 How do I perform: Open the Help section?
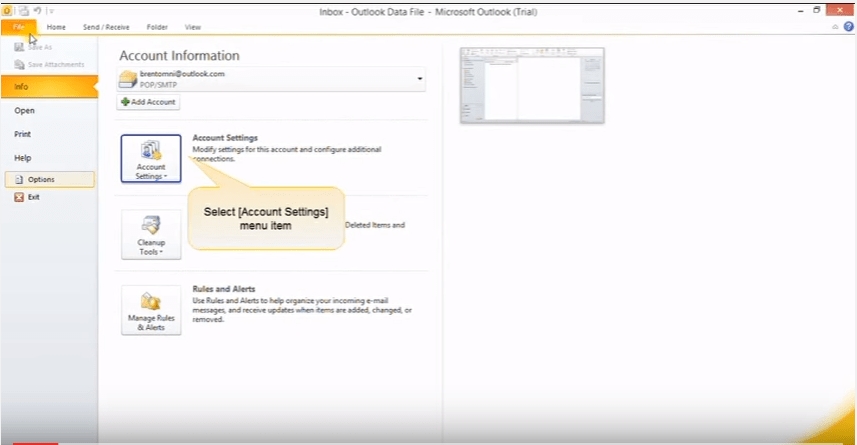[22, 158]
